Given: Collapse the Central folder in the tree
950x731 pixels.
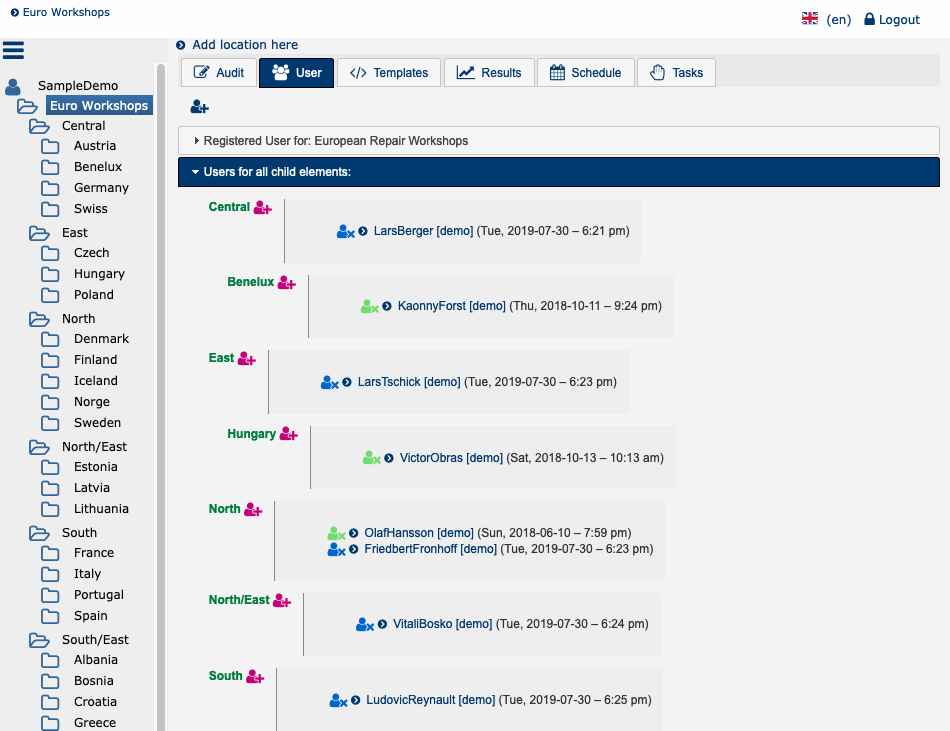Looking at the screenshot, I should click(39, 126).
